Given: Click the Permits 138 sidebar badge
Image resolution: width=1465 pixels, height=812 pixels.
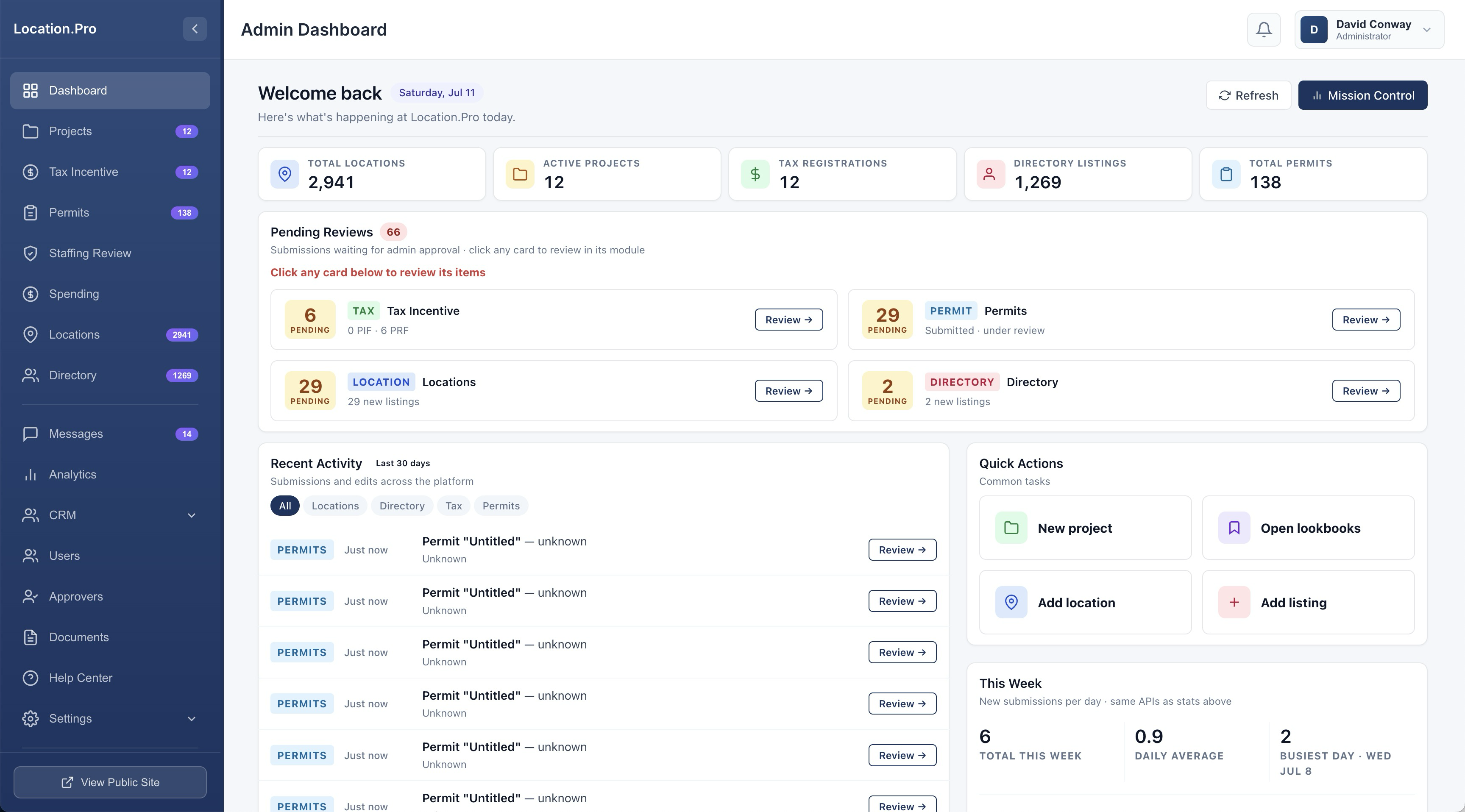Looking at the screenshot, I should point(184,213).
